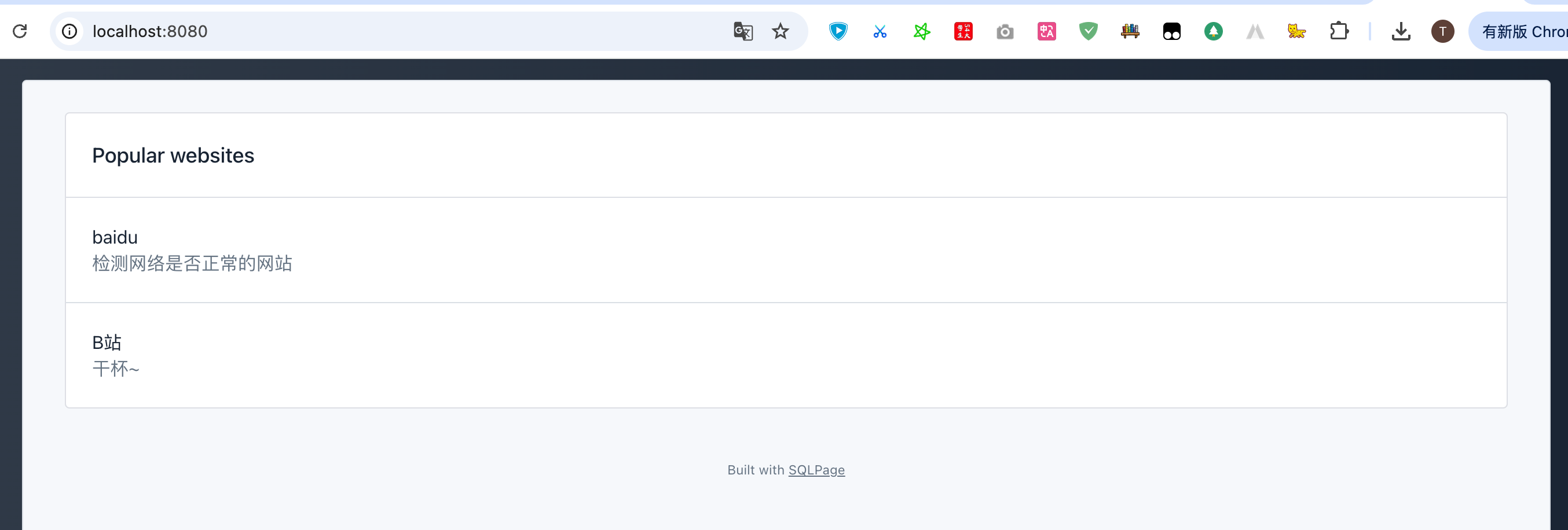Click the 有新版 Chrome update button
This screenshot has height=530, width=1568.
[x=1519, y=31]
